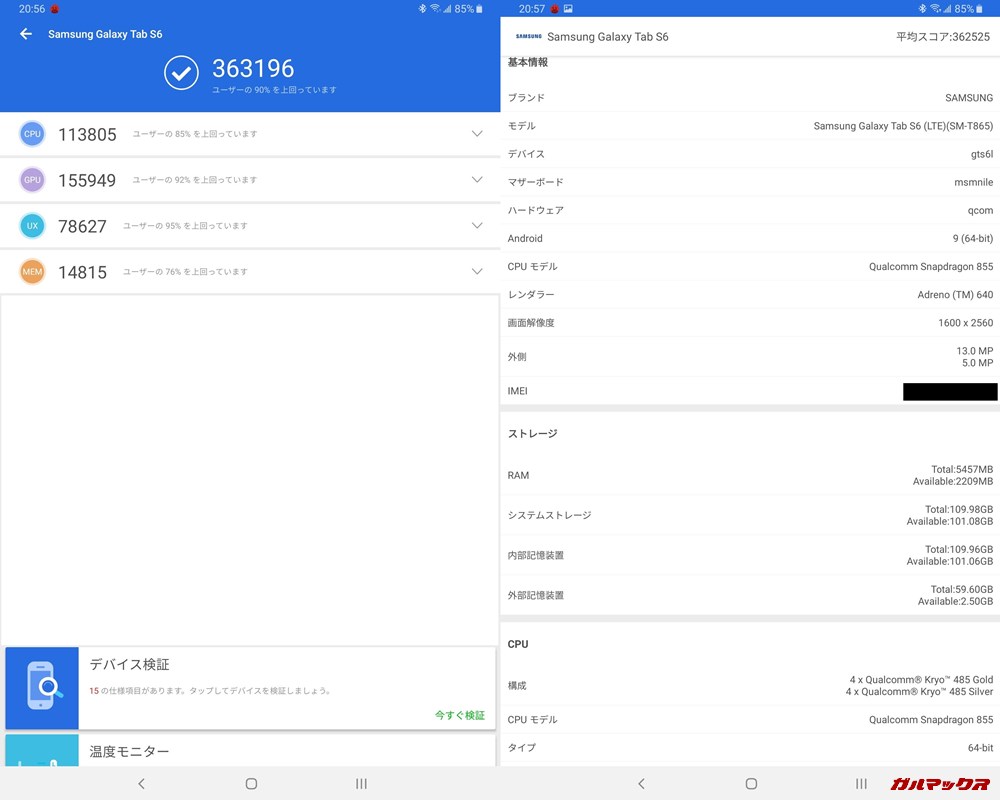1000x800 pixels.
Task: Tap the 今すぐ検証 verification link
Action: pos(459,714)
